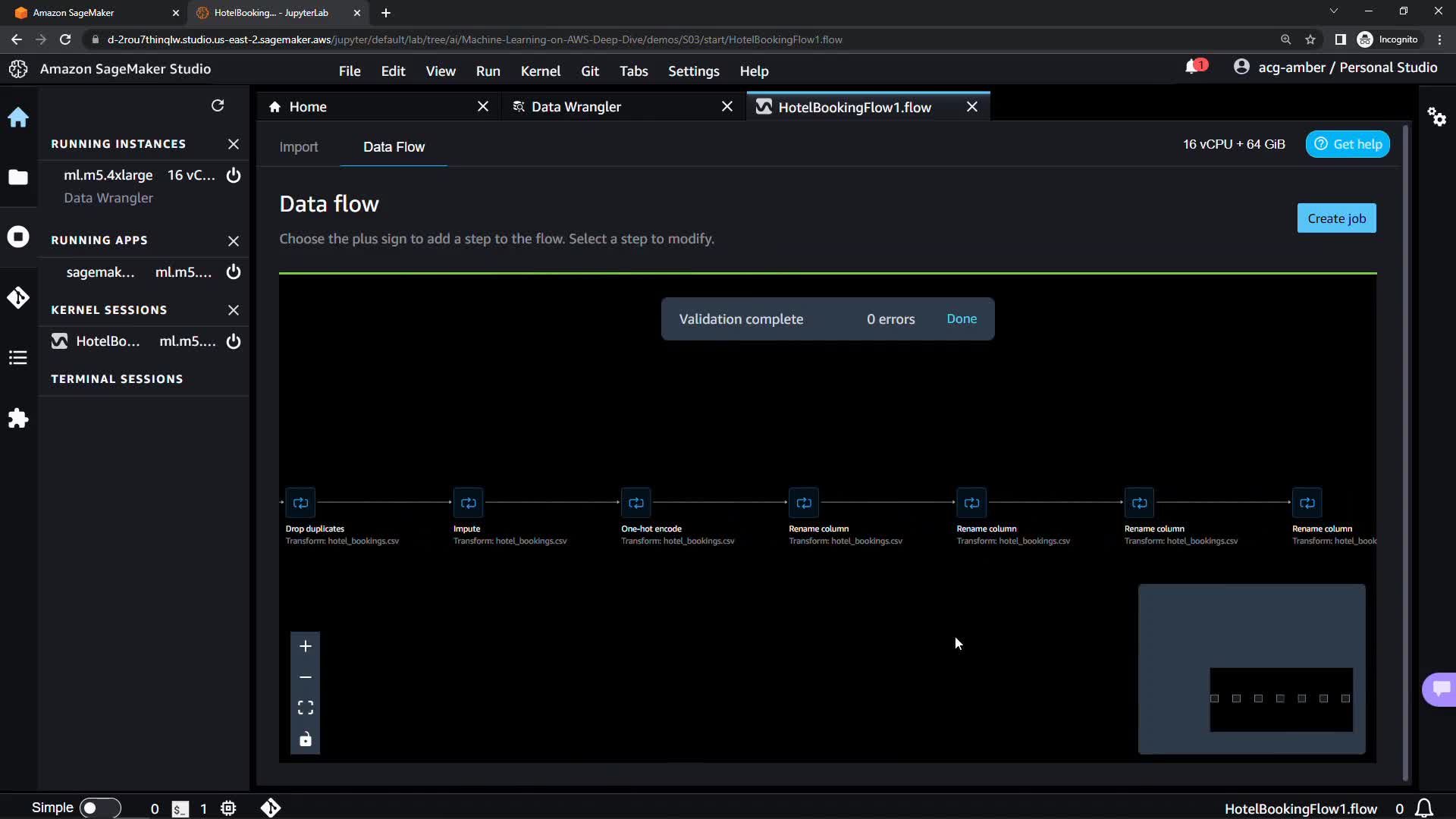Dismiss validation message with Done
Screen dimensions: 1456x819
(962, 319)
